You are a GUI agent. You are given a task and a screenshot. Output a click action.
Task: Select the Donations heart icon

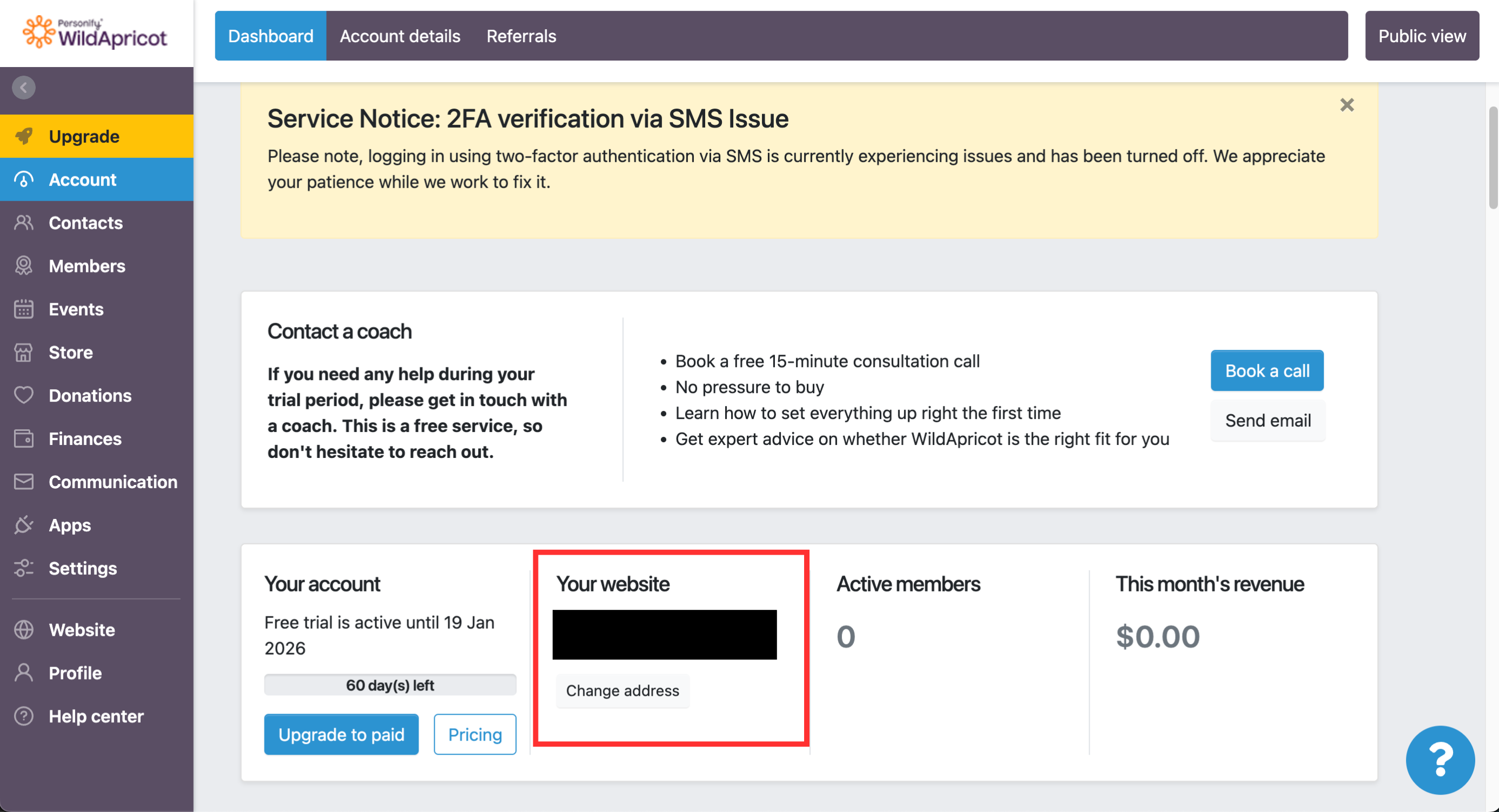coord(24,396)
